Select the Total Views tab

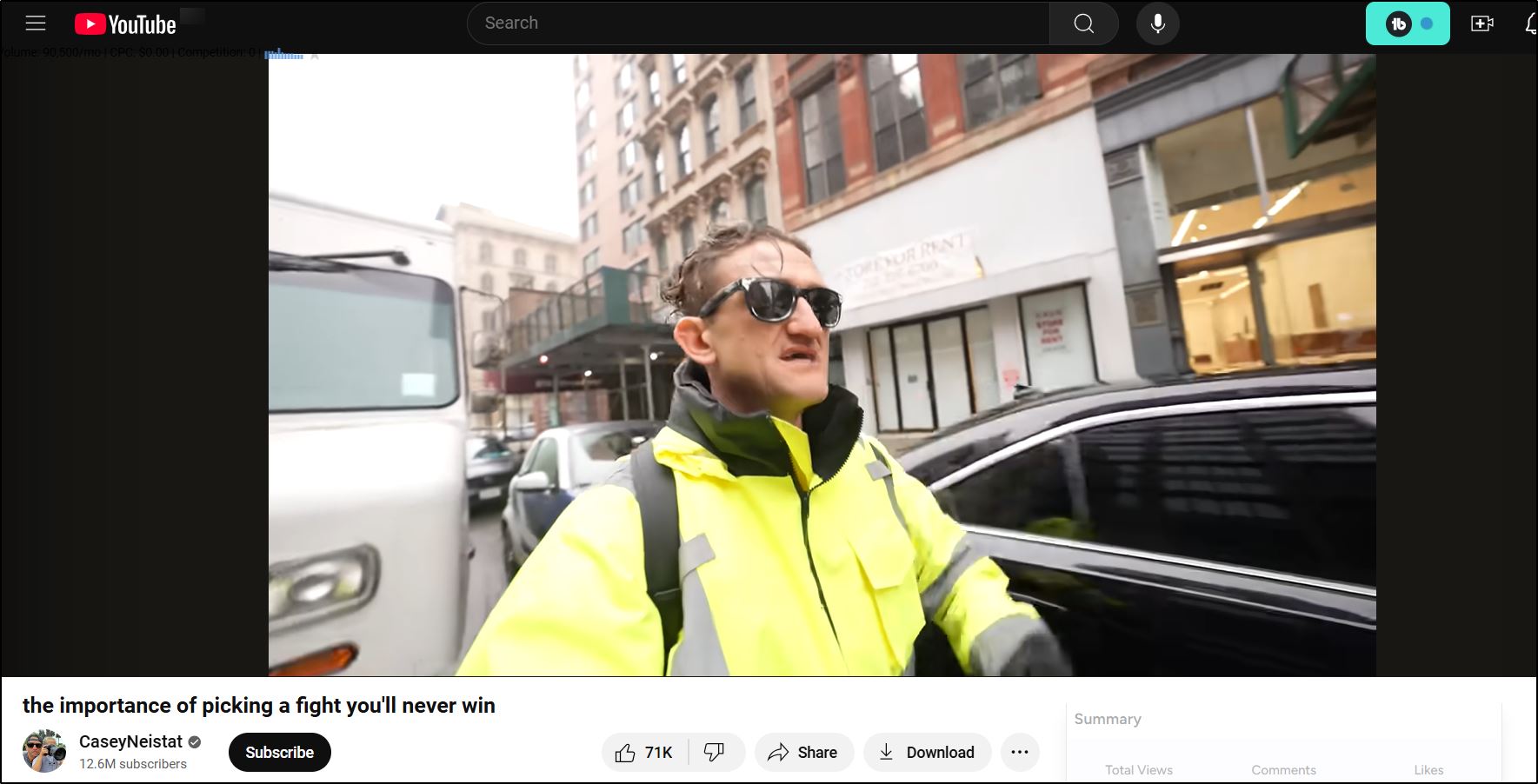click(1138, 770)
